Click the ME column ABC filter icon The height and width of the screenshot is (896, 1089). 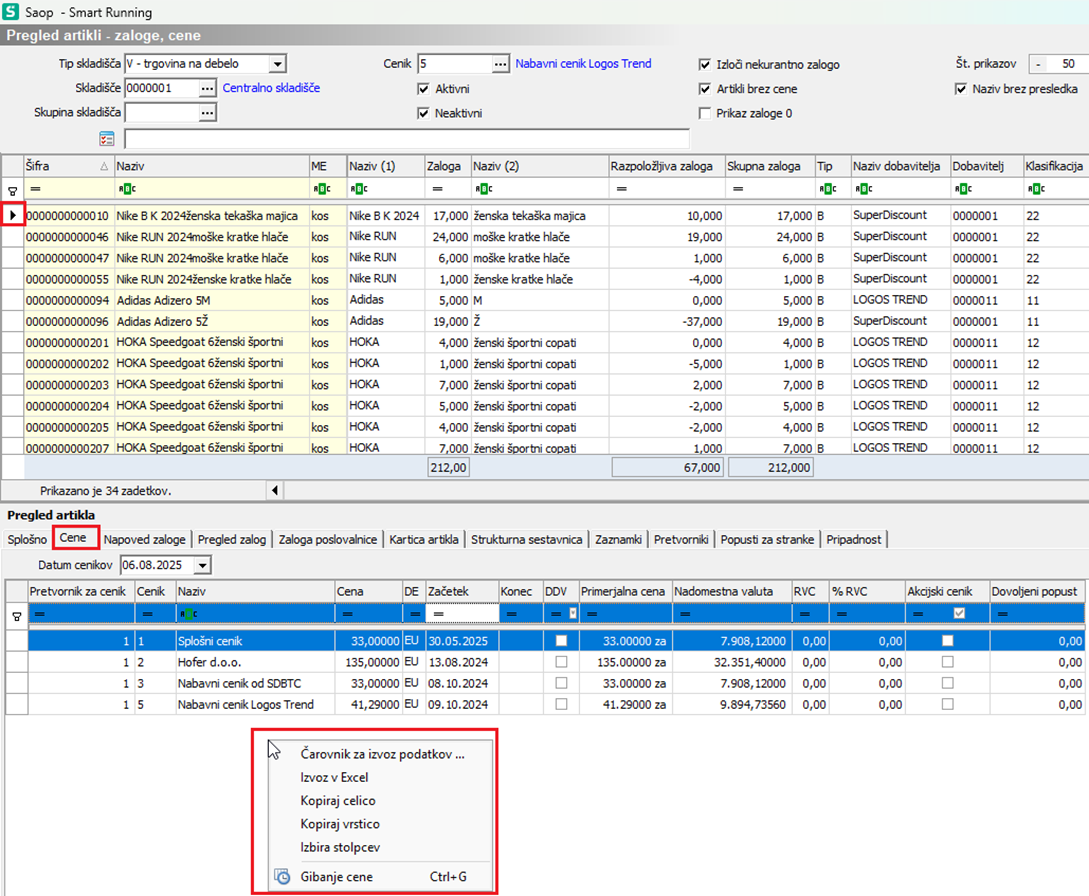(x=322, y=188)
